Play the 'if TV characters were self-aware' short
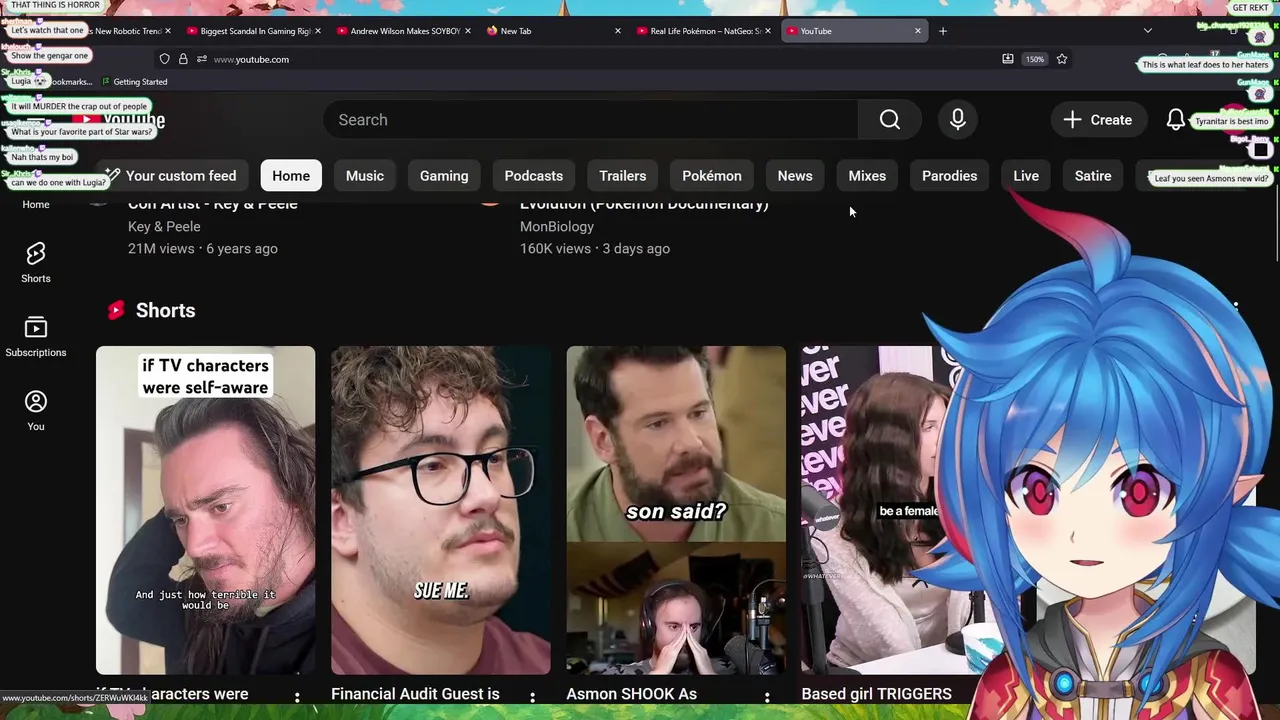 pyautogui.click(x=205, y=510)
